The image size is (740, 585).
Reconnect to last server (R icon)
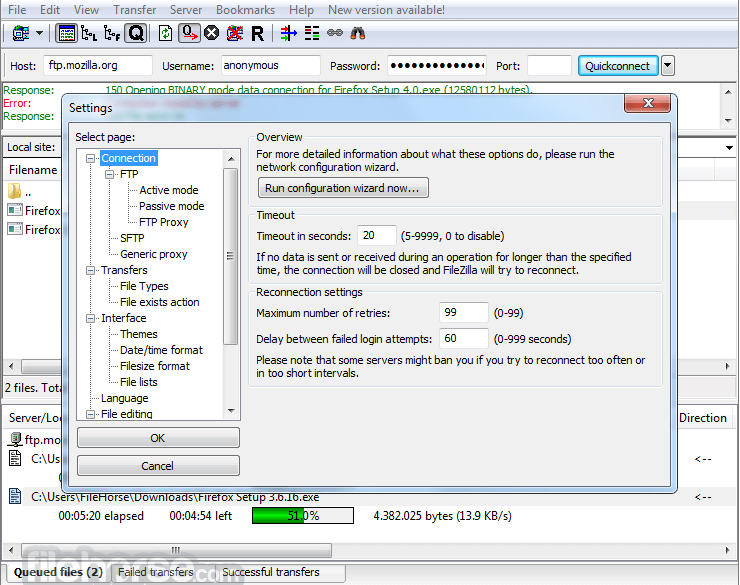click(x=258, y=33)
